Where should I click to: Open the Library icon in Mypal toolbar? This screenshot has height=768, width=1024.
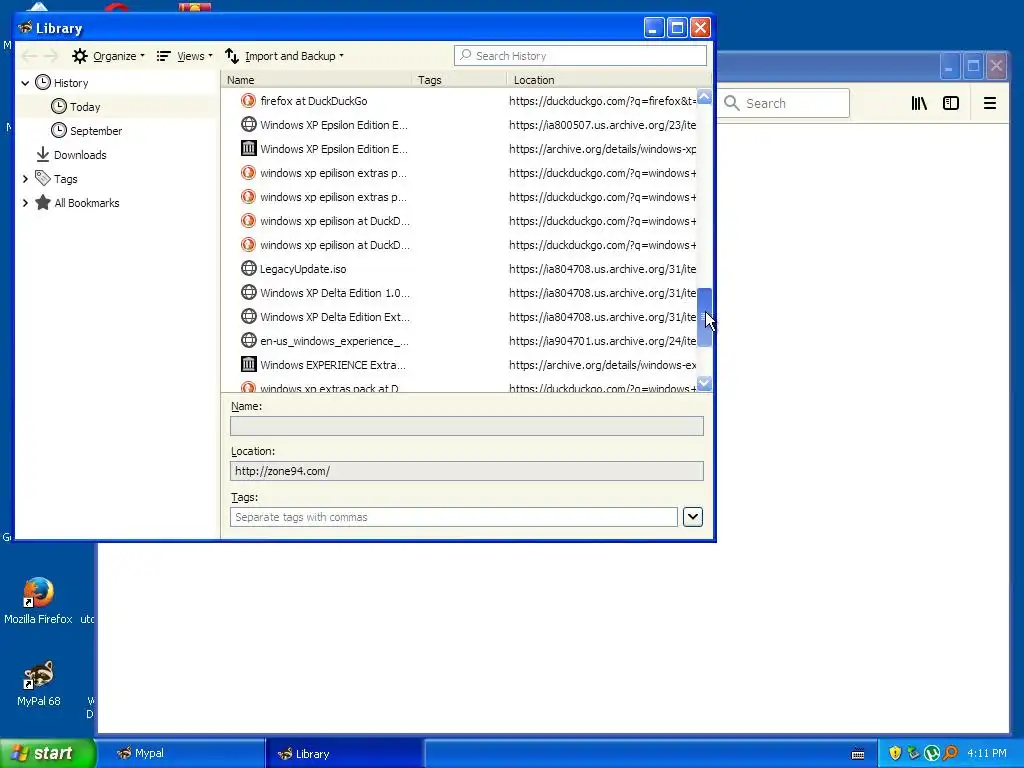tap(919, 103)
